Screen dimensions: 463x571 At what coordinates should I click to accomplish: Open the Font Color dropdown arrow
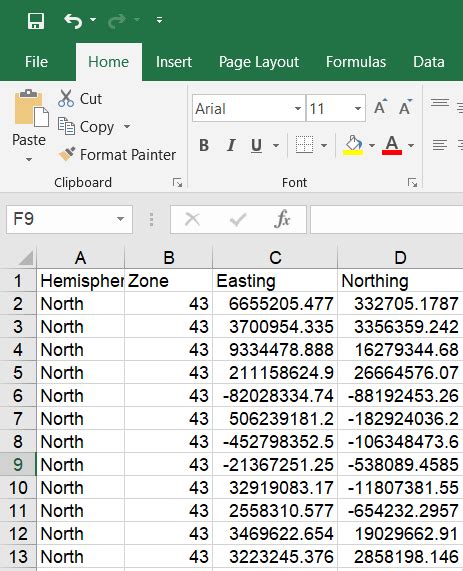411,146
